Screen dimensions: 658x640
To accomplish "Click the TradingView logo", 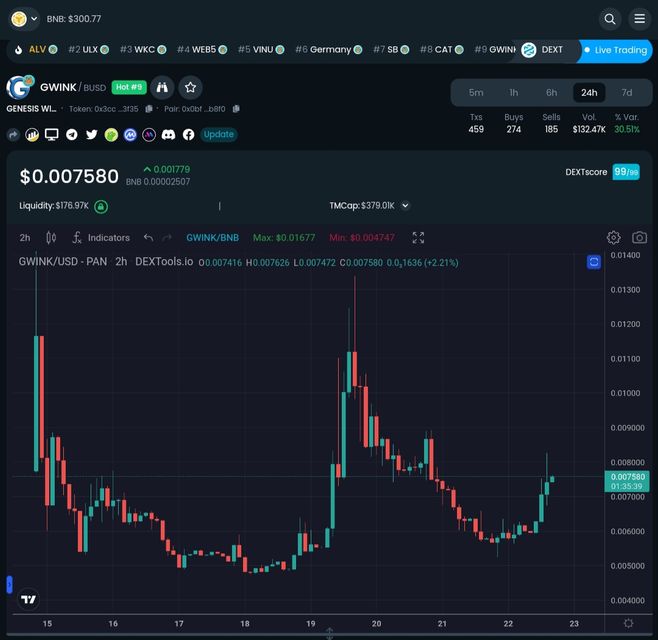I will click(x=29, y=599).
